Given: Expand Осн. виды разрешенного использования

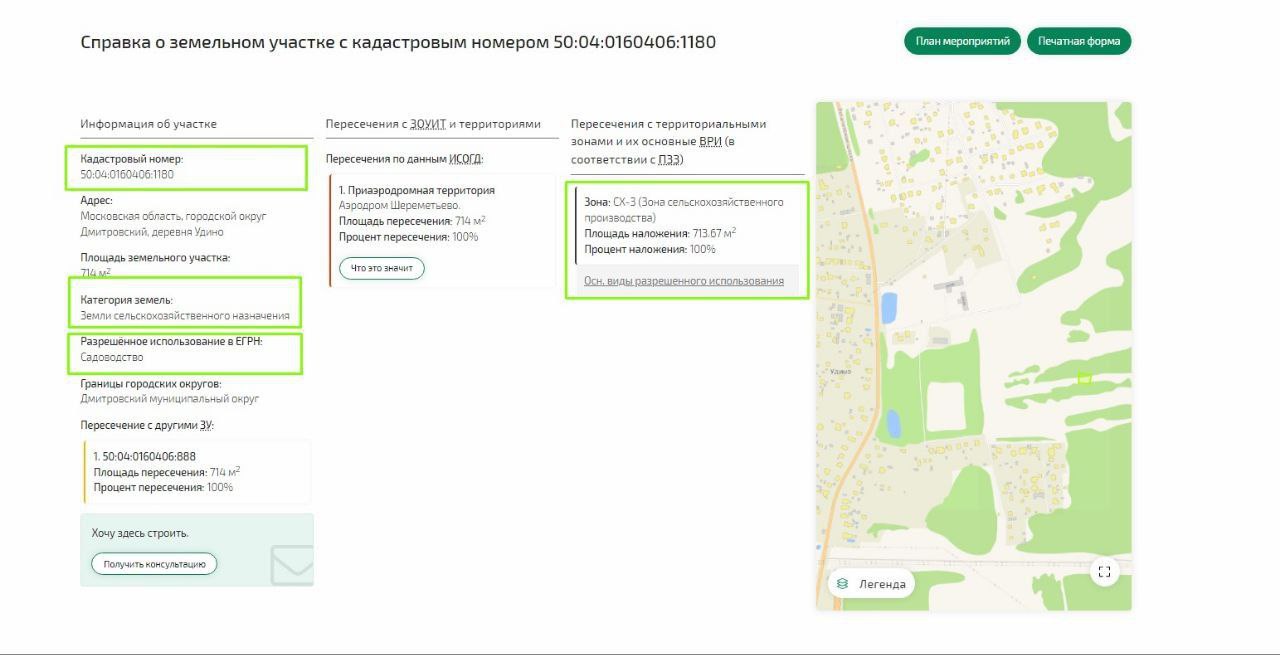Looking at the screenshot, I should coord(684,281).
